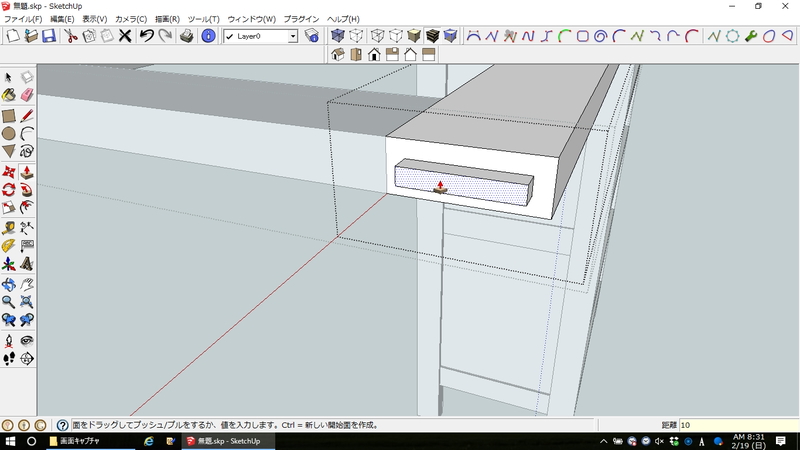Click the help question mark in status bar
This screenshot has height=450, width=800.
(62, 425)
